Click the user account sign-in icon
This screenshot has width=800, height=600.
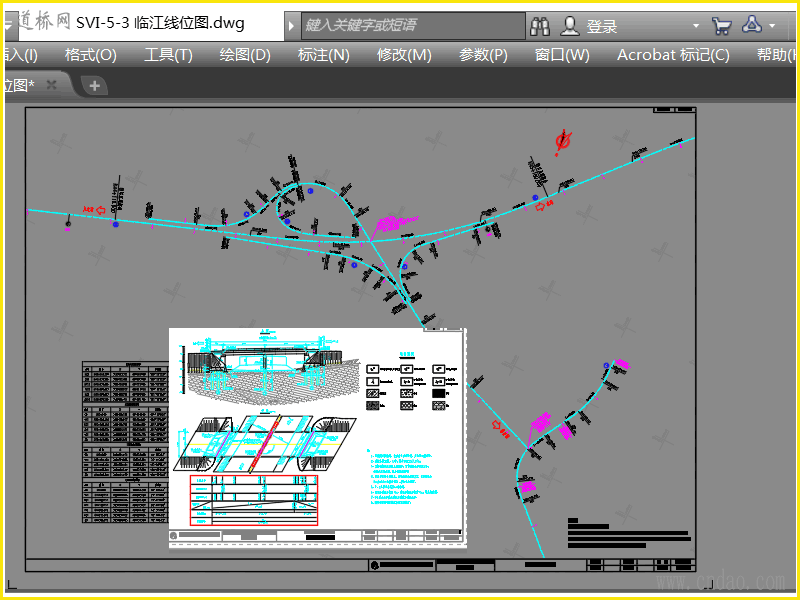[x=569, y=26]
